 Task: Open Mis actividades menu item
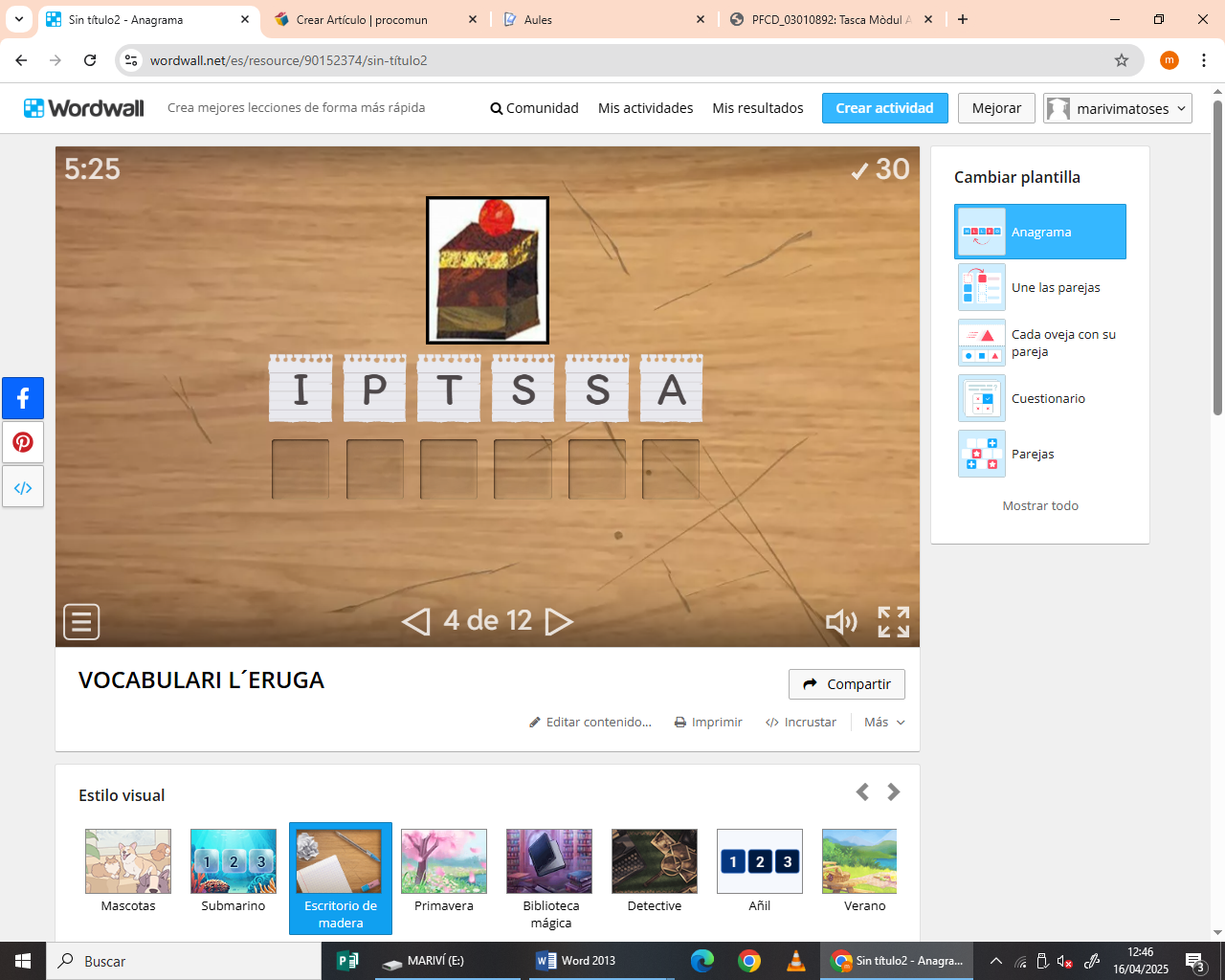pos(645,108)
